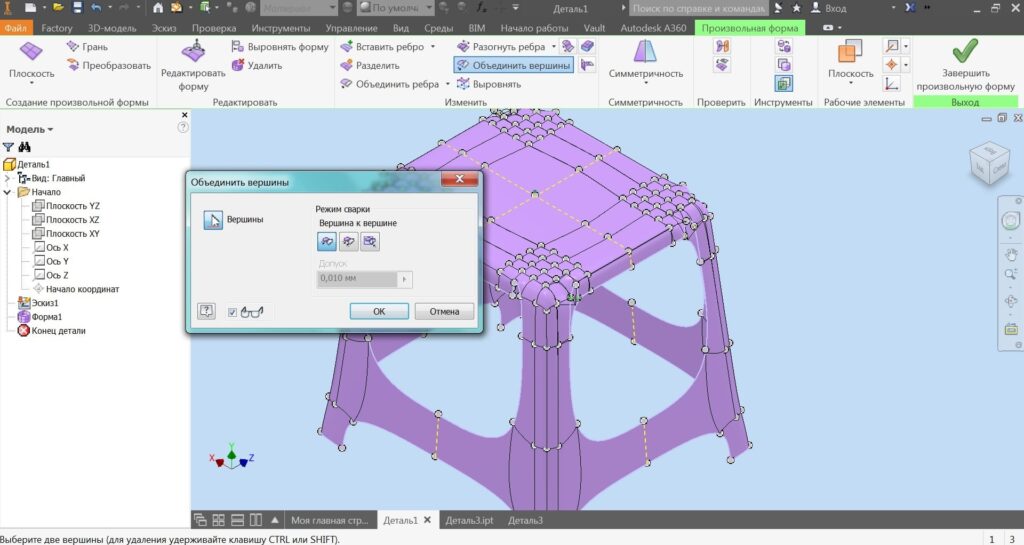Switch to the Деталь3.ipt document tab
The height and width of the screenshot is (545, 1024).
pyautogui.click(x=470, y=520)
